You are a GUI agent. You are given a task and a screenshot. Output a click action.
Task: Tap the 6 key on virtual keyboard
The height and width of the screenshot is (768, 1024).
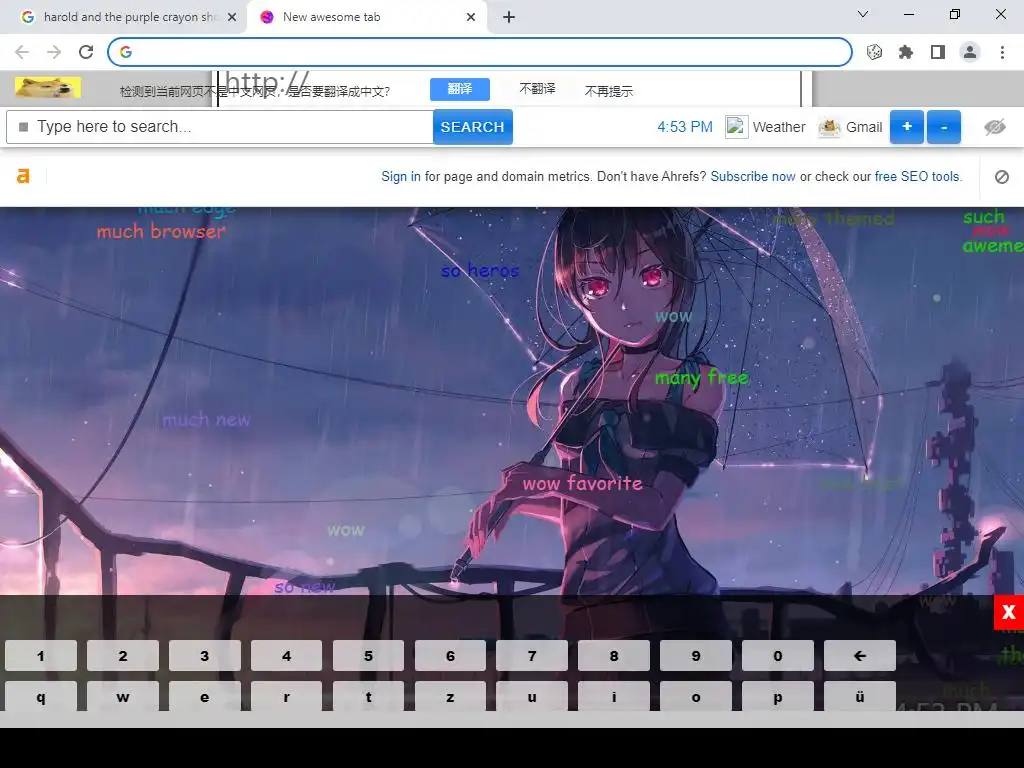450,656
